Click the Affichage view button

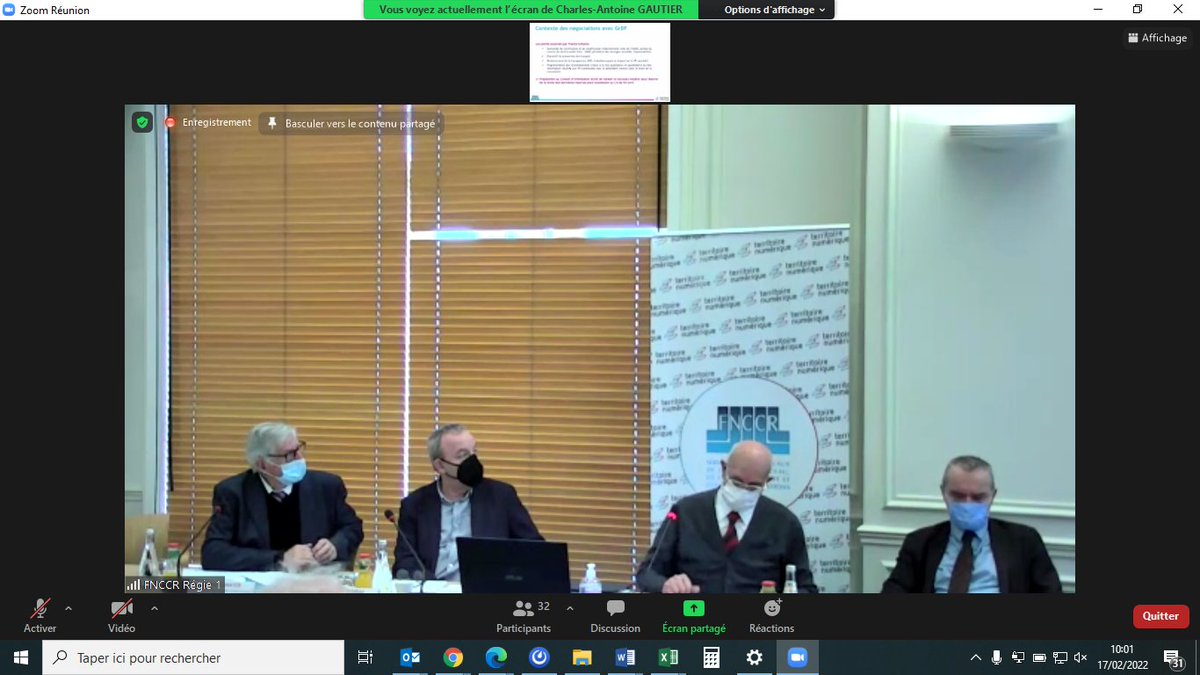(x=1157, y=38)
